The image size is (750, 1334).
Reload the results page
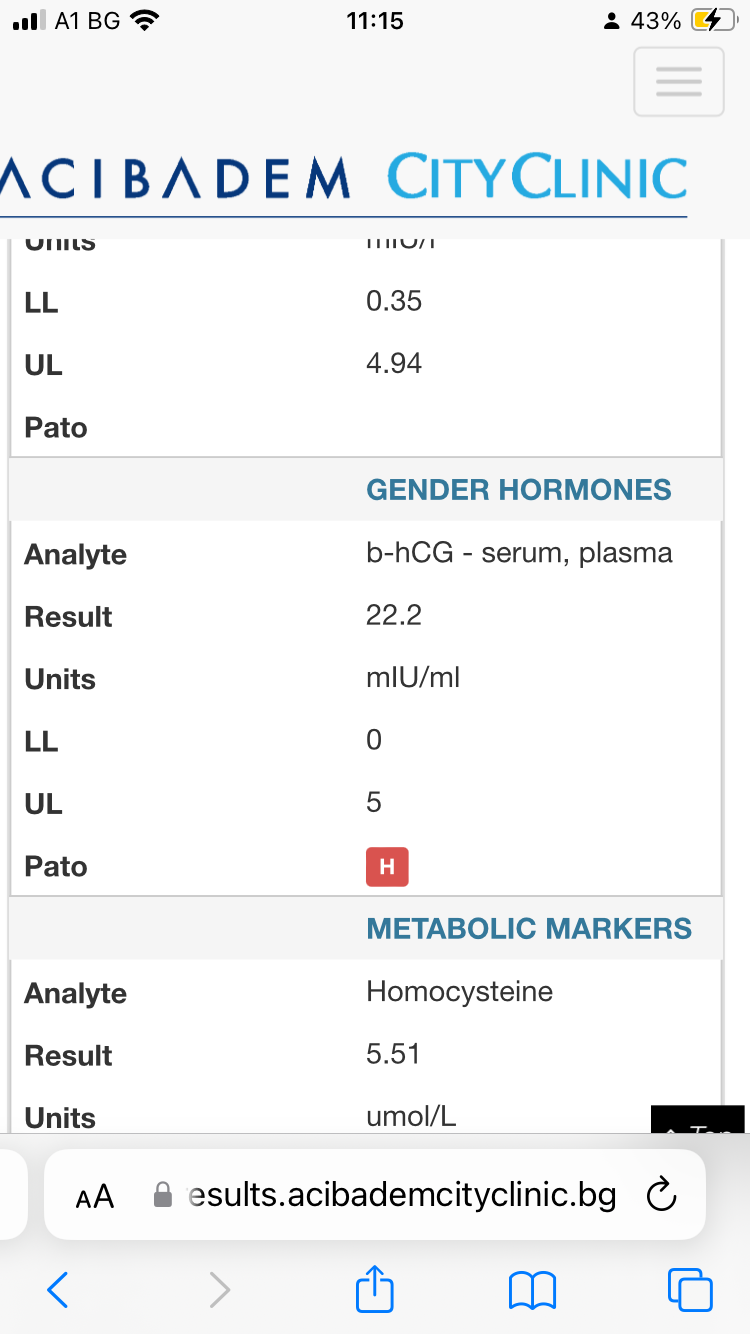point(662,1195)
